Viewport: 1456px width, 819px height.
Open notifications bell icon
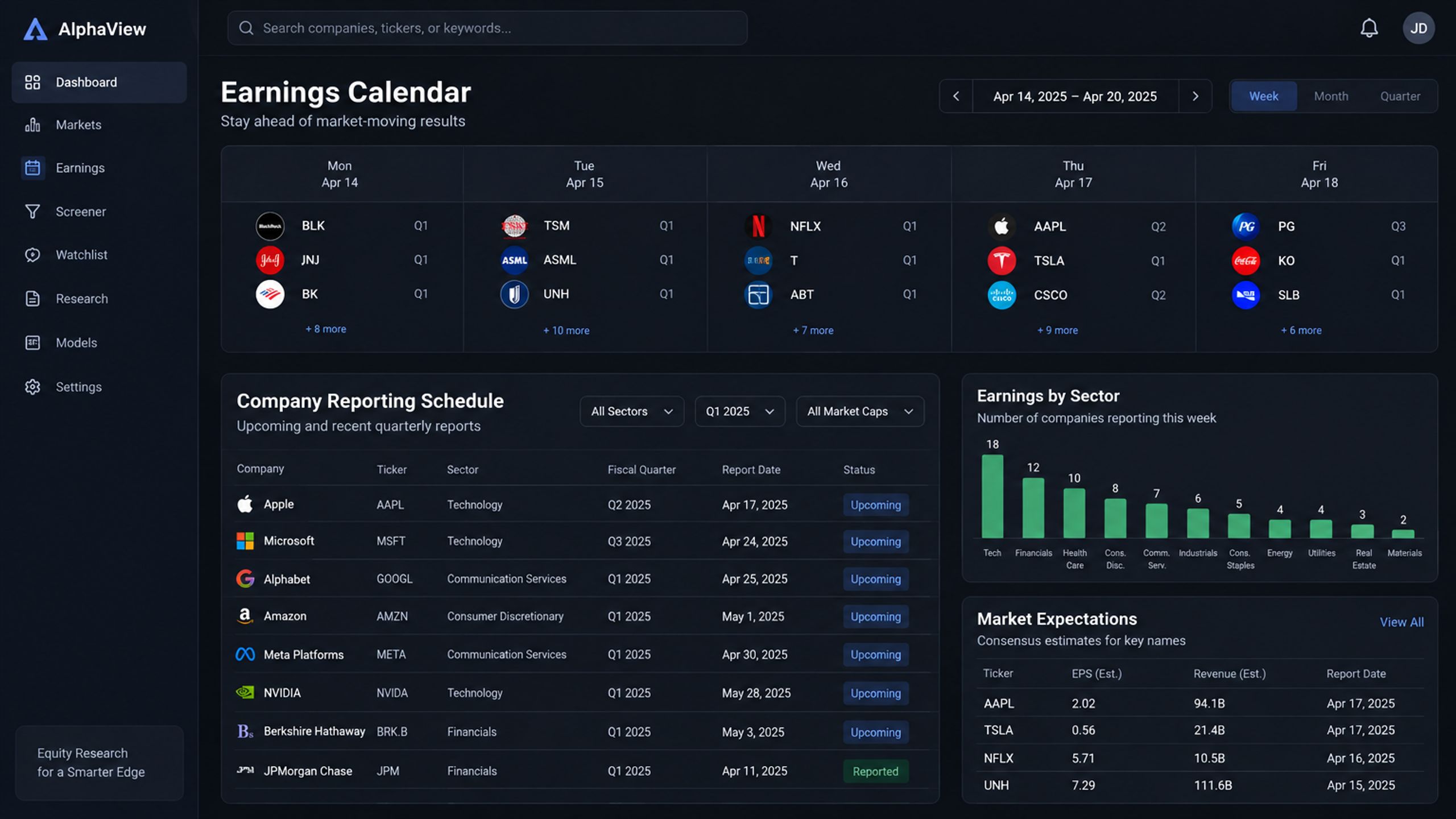[x=1369, y=28]
